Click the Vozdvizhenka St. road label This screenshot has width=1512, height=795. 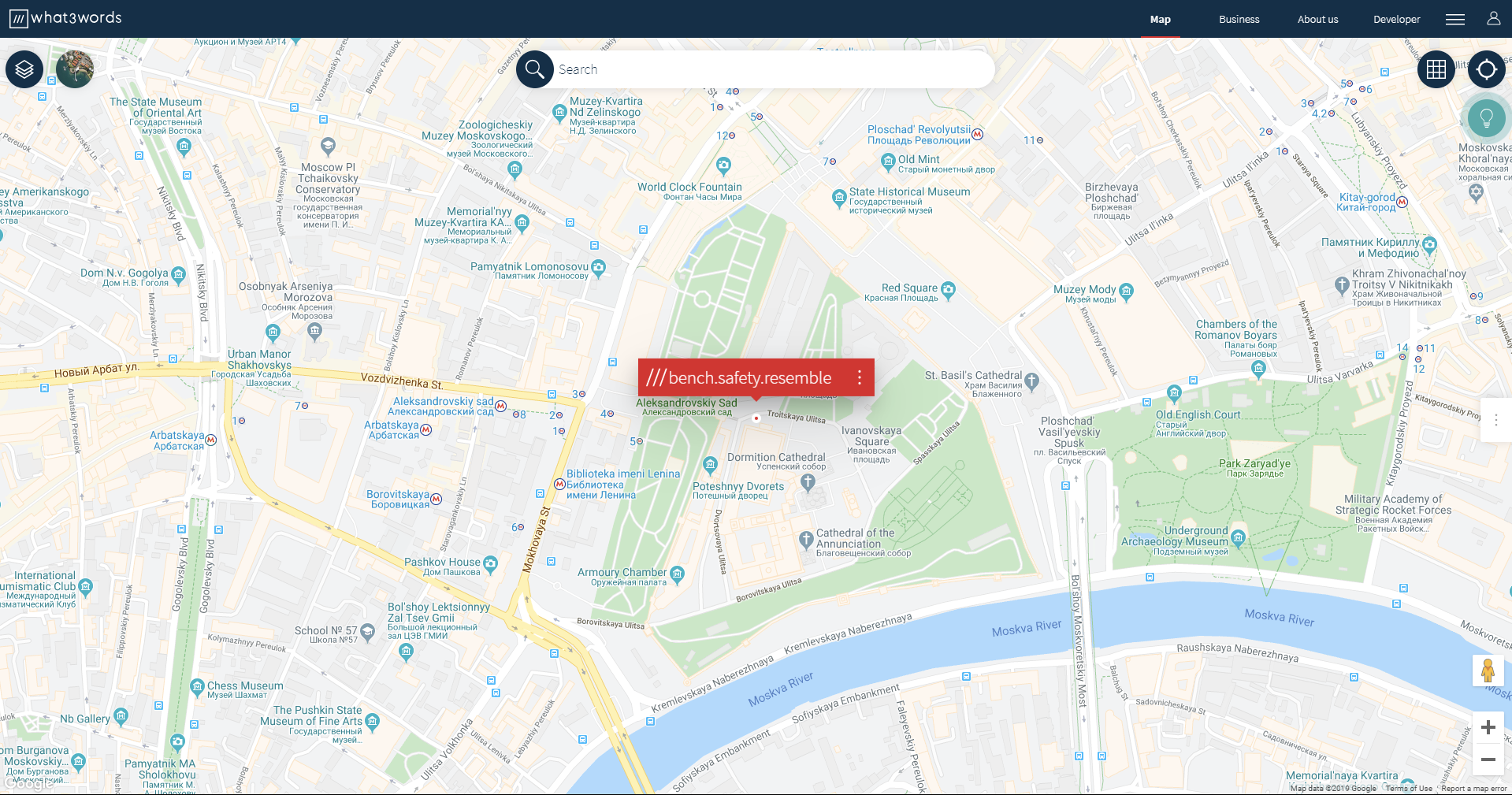pyautogui.click(x=401, y=381)
